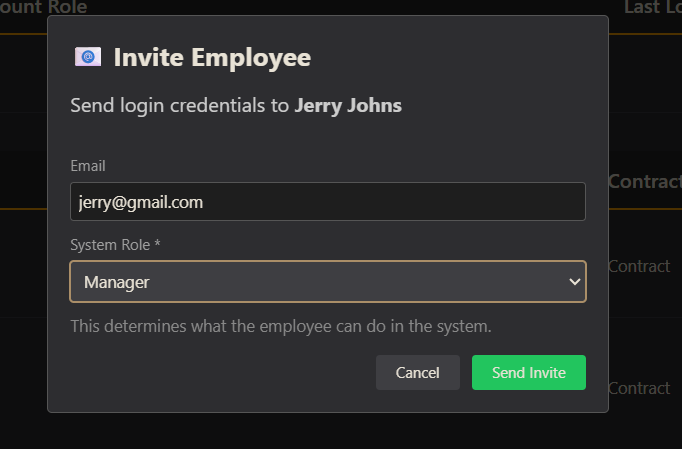Click the Contract entry beside Send Invite button
The width and height of the screenshot is (682, 449).
click(638, 388)
